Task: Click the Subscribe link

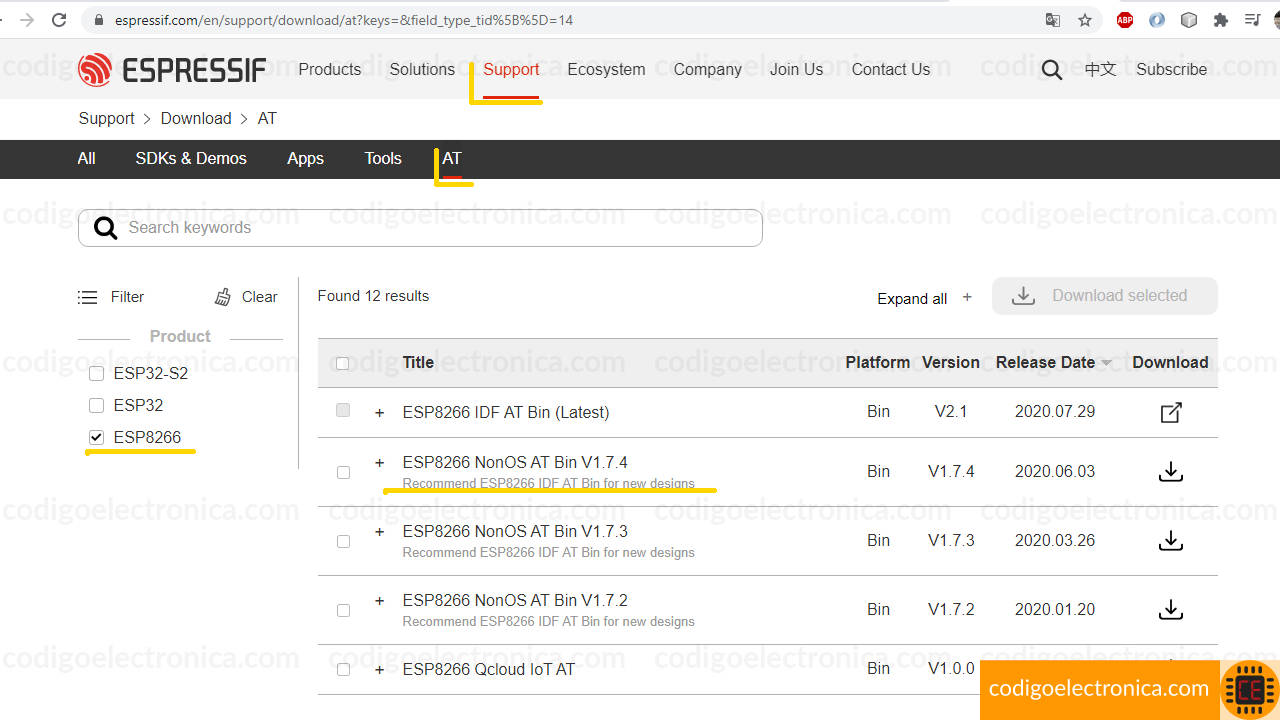Action: pos(1171,69)
